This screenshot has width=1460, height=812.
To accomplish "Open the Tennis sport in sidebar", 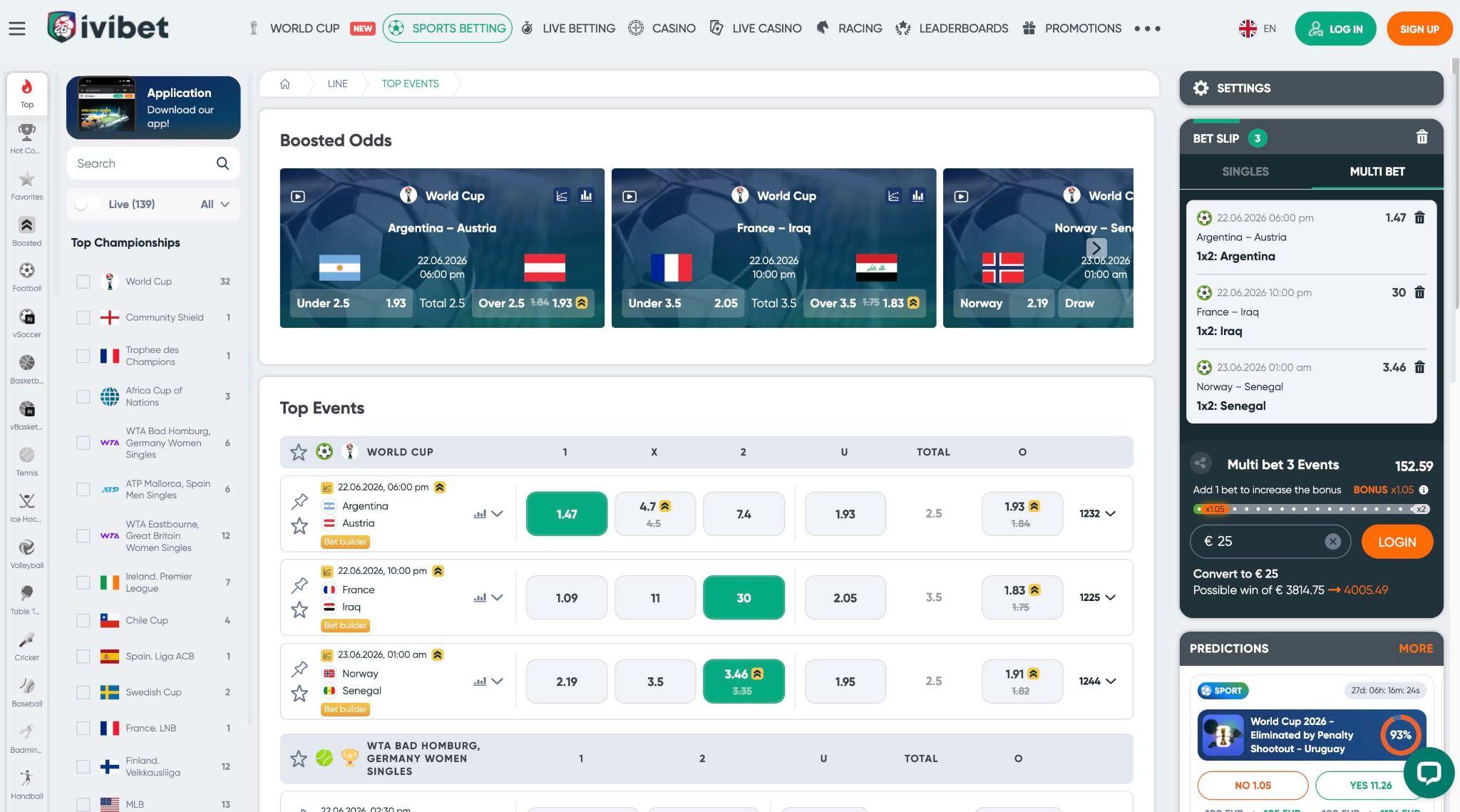I will pyautogui.click(x=26, y=461).
